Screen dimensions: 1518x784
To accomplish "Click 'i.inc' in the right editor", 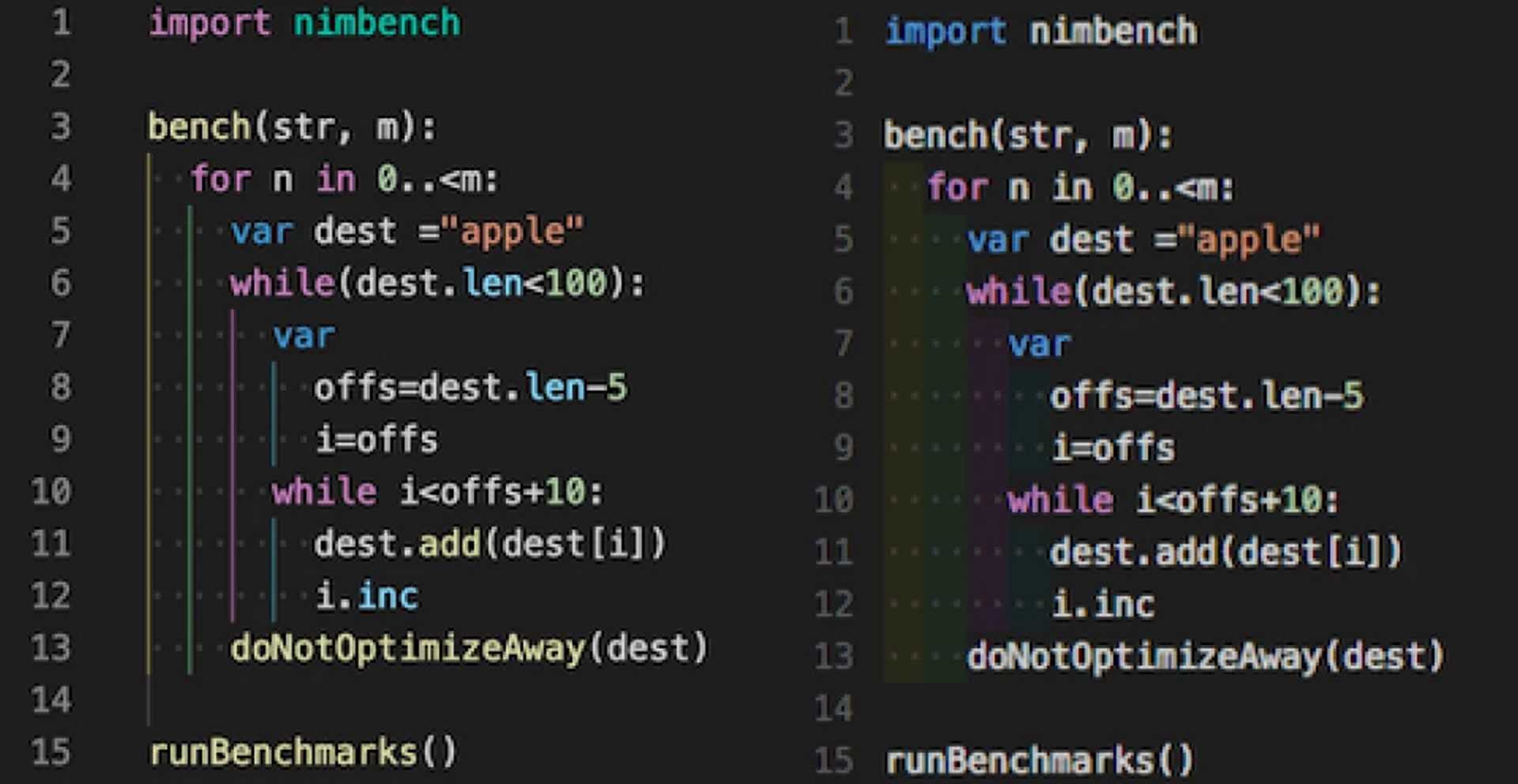I will click(x=1103, y=605).
